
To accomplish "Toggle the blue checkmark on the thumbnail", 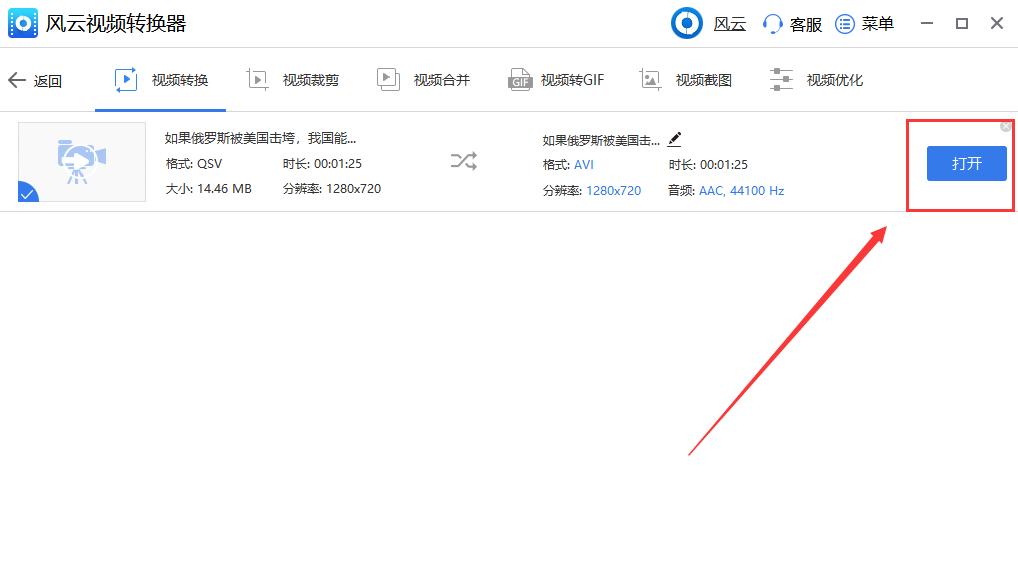I will (28, 192).
